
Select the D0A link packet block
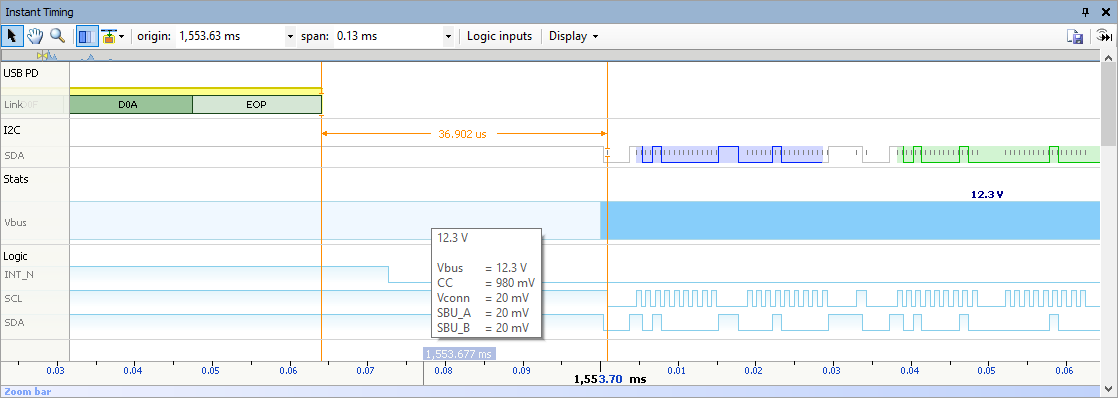[x=131, y=105]
